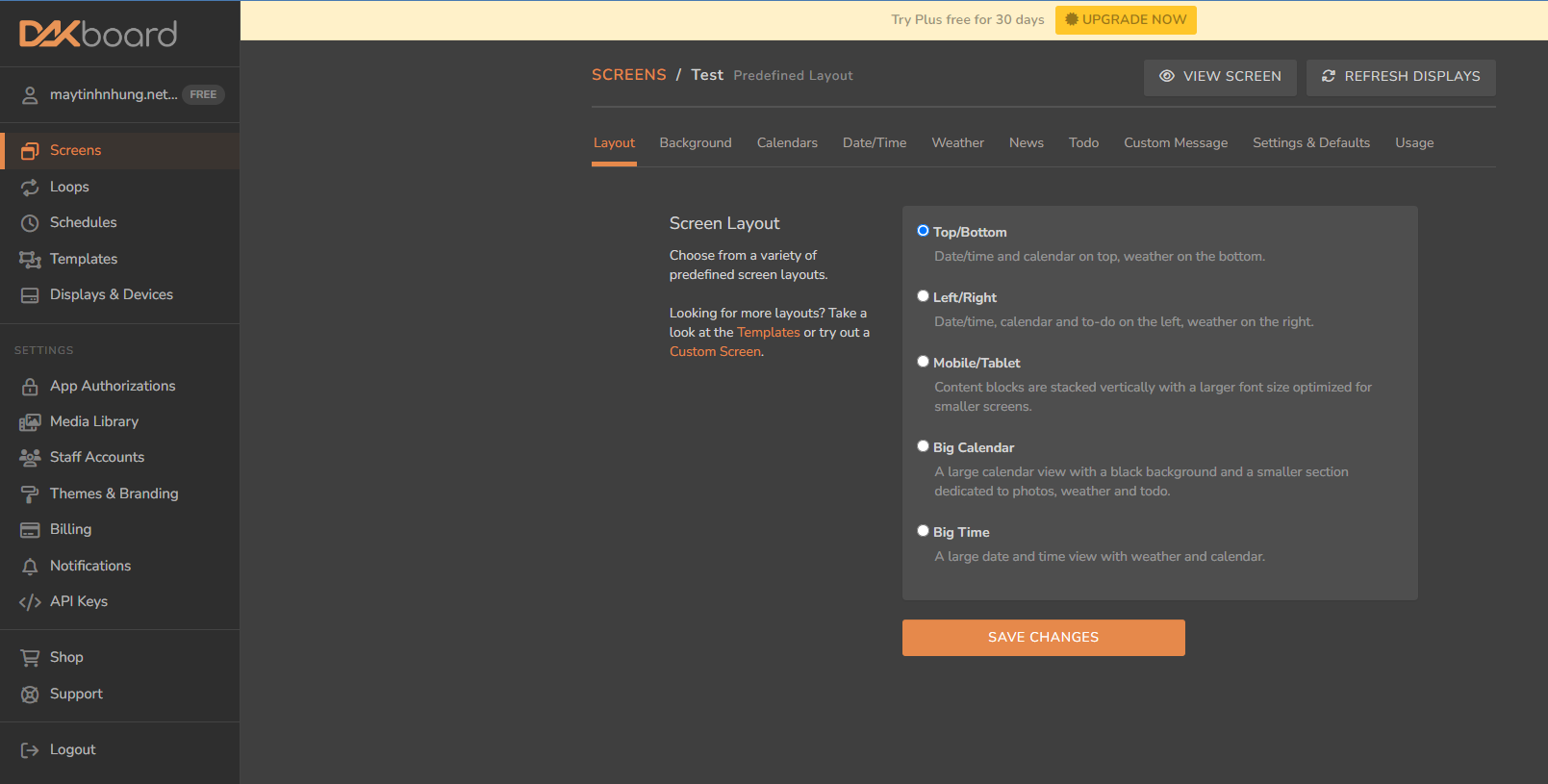Open the Todo tab
This screenshot has width=1548, height=784.
point(1083,142)
